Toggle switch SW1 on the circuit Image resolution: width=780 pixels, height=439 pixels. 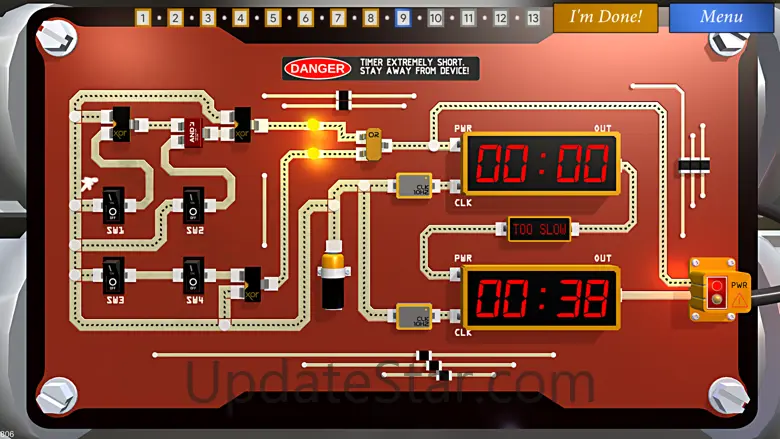click(x=114, y=208)
